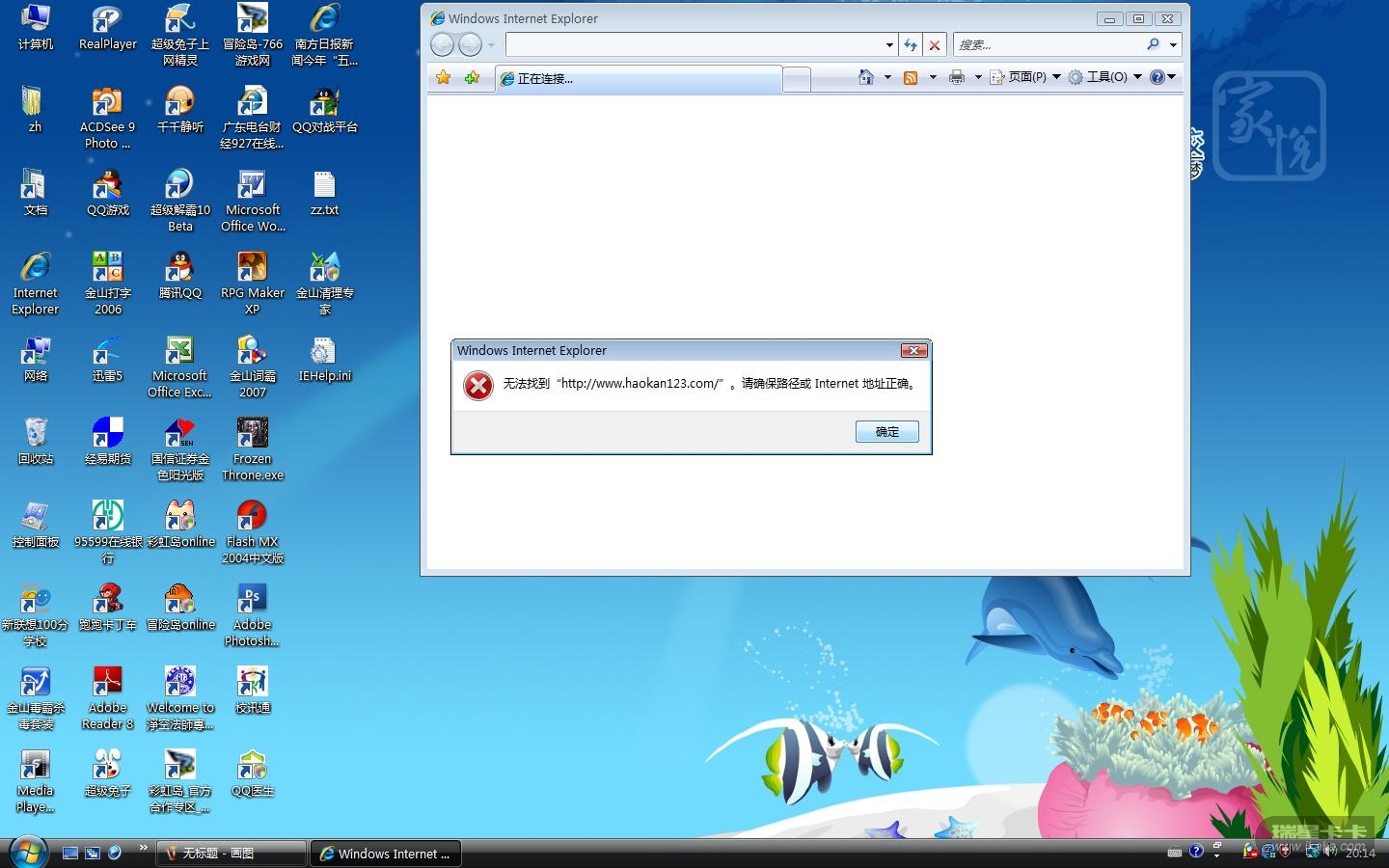Select the RPG Maker XP desktop icon

253,284
